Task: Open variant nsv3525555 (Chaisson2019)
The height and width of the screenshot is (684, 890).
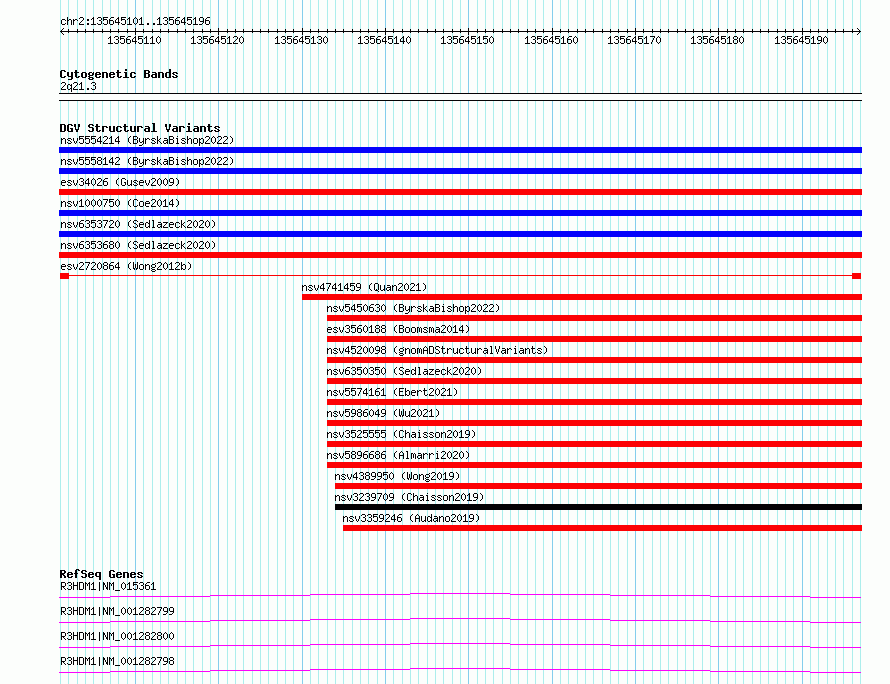Action: (401, 434)
